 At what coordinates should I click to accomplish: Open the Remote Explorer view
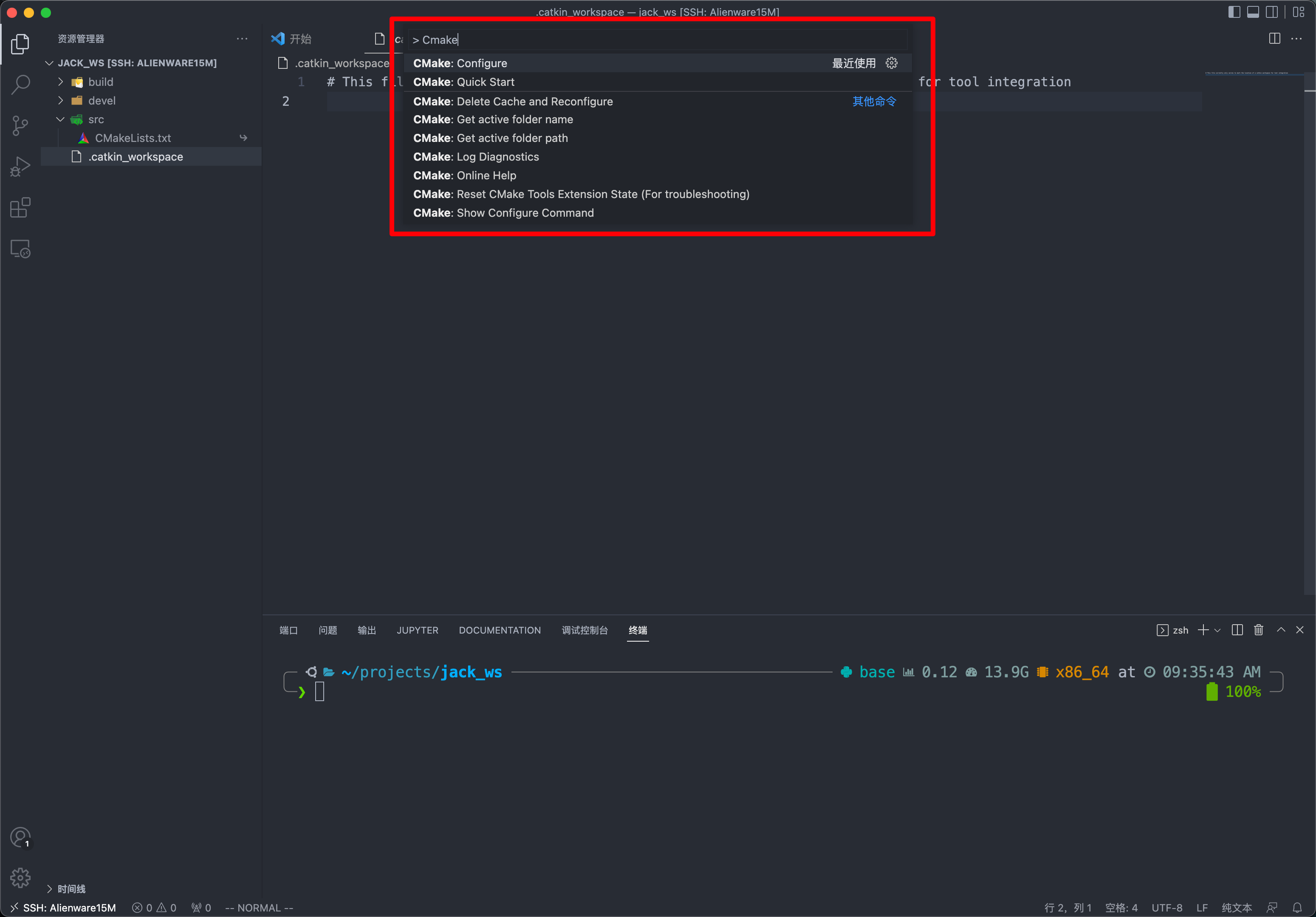[x=20, y=249]
